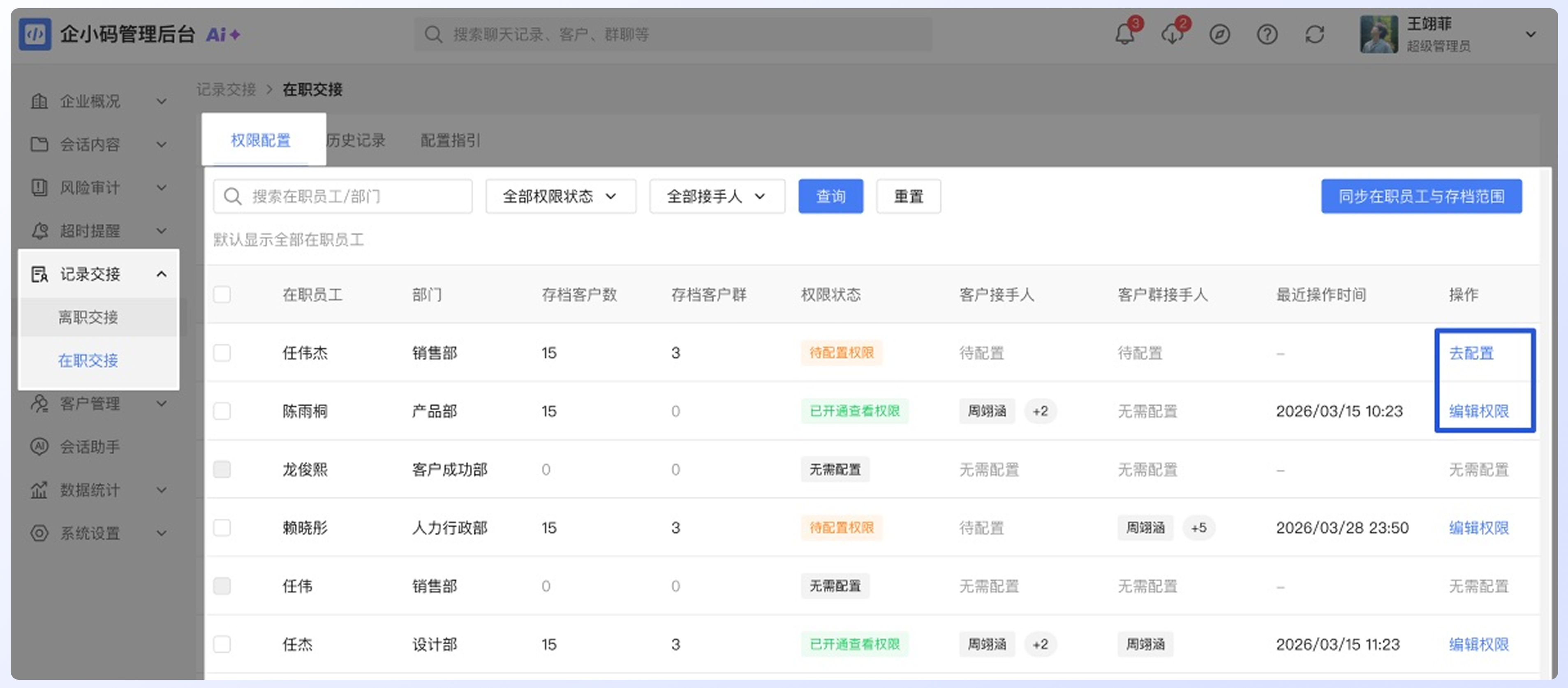
Task: Click the 会话内容 folder icon
Action: pos(39,144)
